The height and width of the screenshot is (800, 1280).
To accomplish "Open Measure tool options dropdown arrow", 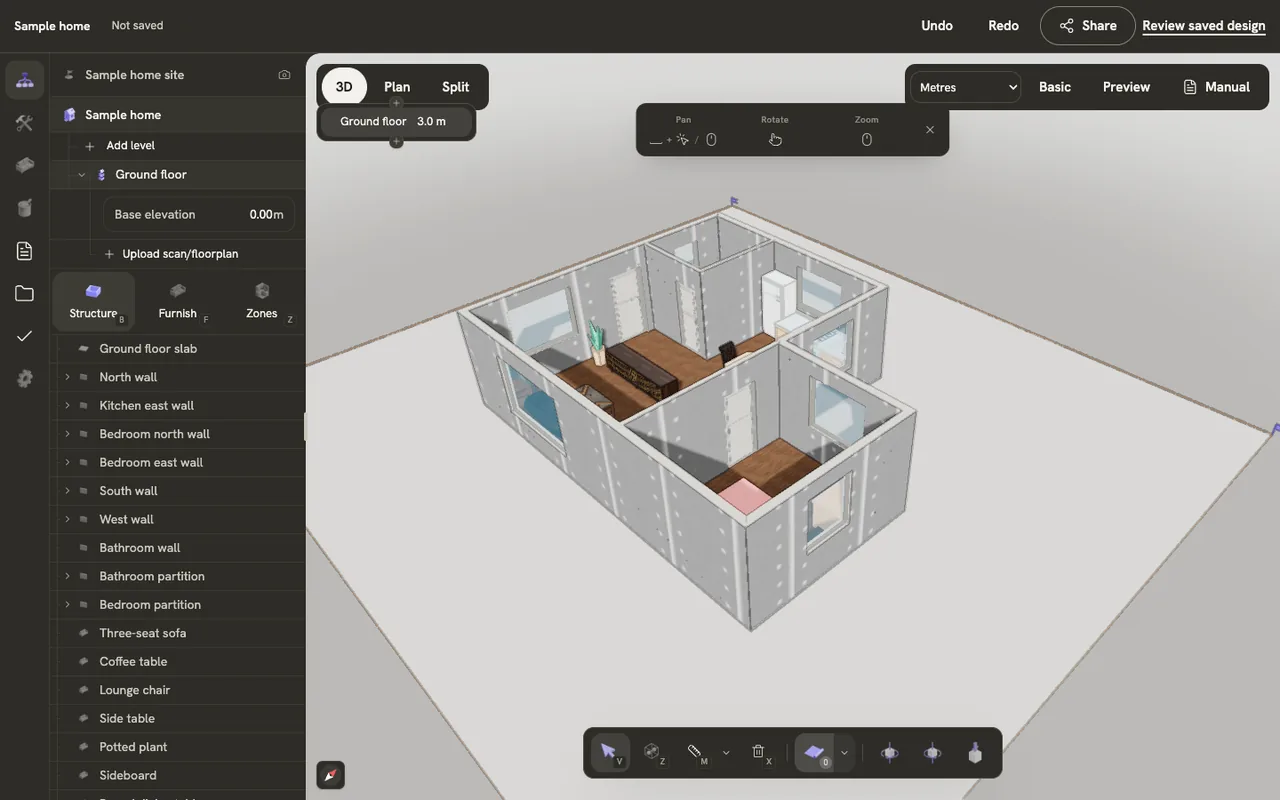I will pos(726,753).
